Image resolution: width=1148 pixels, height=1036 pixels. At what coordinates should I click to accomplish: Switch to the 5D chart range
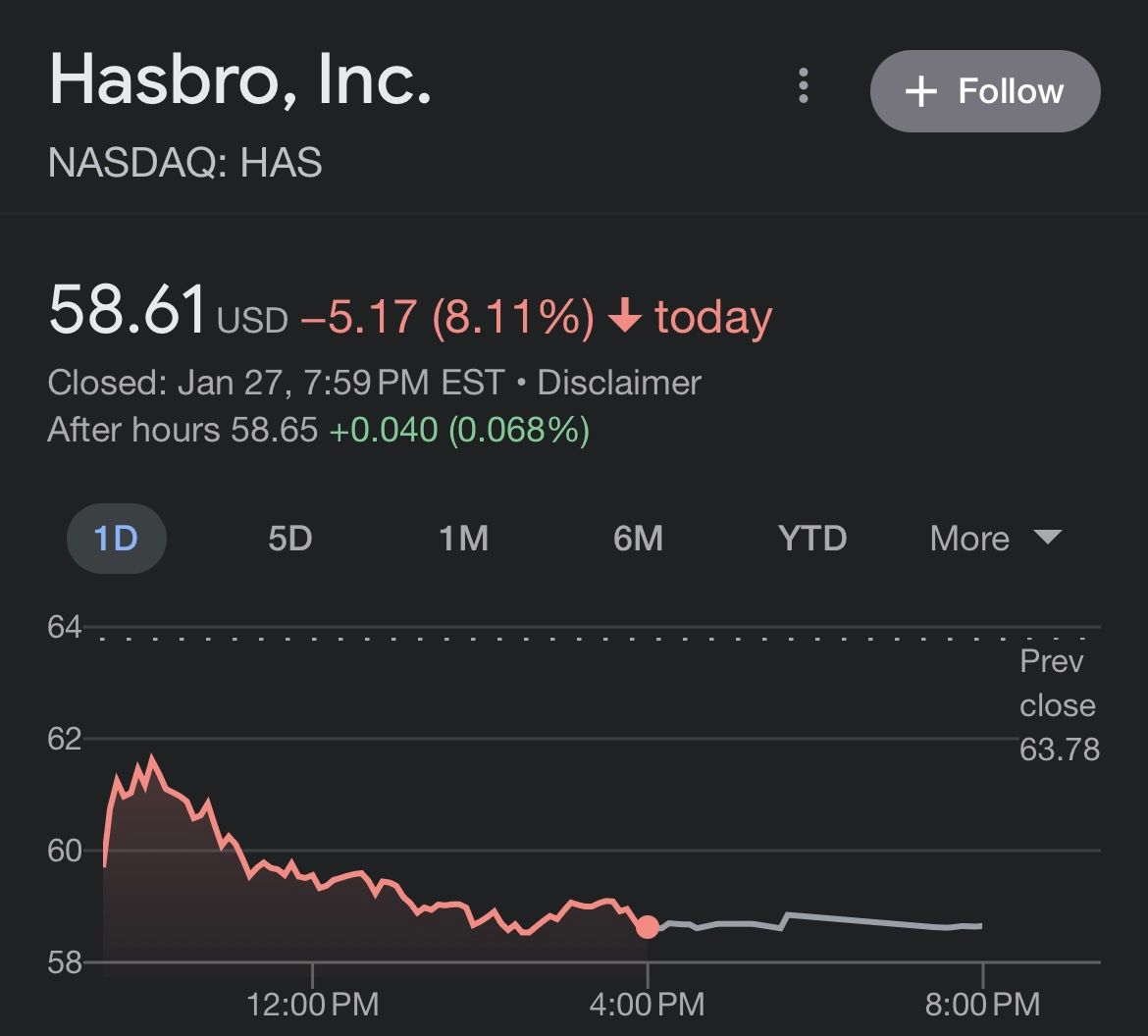289,538
